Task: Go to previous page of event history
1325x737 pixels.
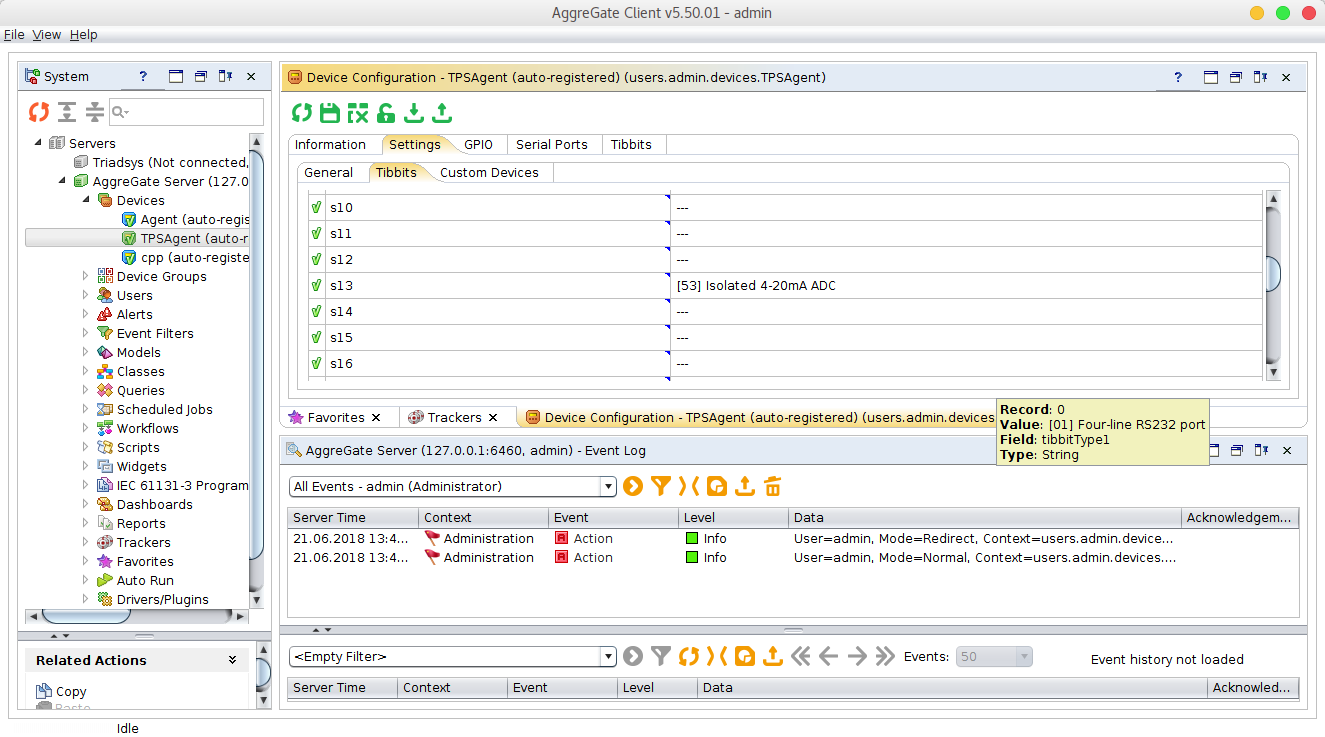Action: pyautogui.click(x=828, y=656)
